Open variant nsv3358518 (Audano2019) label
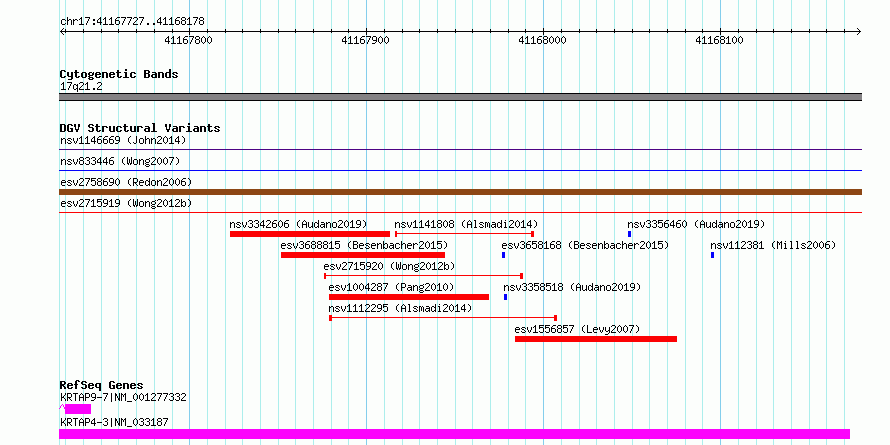Screen dimensions: 890x445 click(x=572, y=287)
